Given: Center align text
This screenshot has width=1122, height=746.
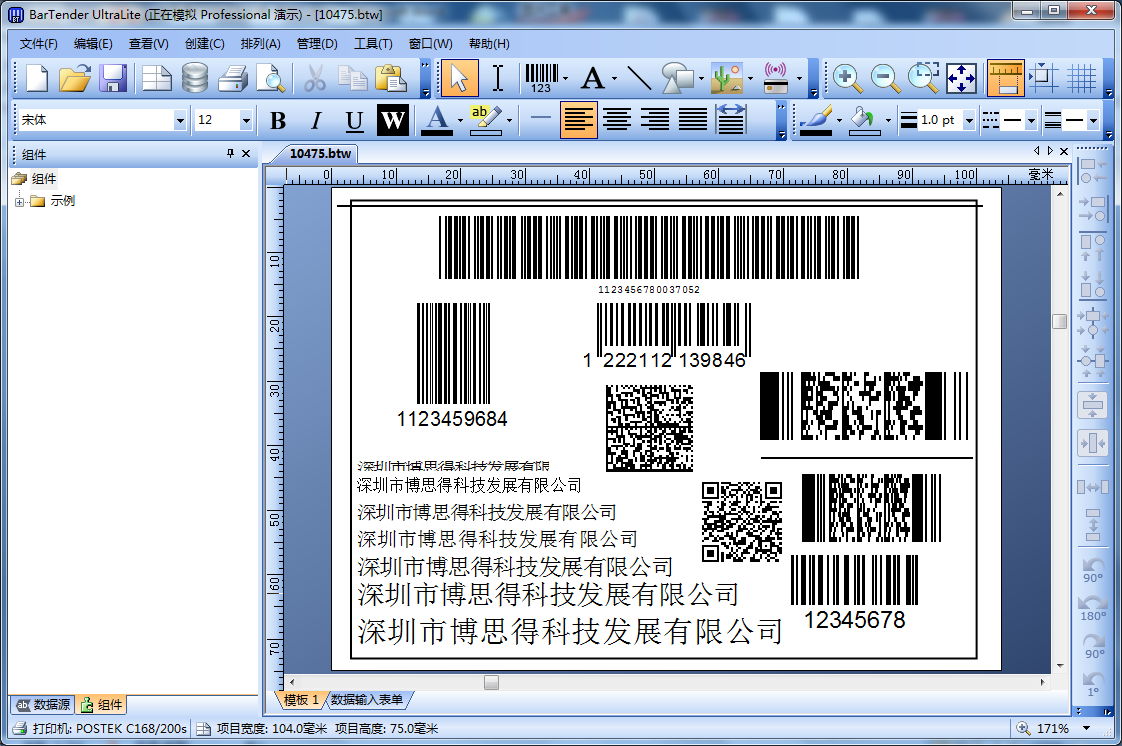Looking at the screenshot, I should pos(617,120).
